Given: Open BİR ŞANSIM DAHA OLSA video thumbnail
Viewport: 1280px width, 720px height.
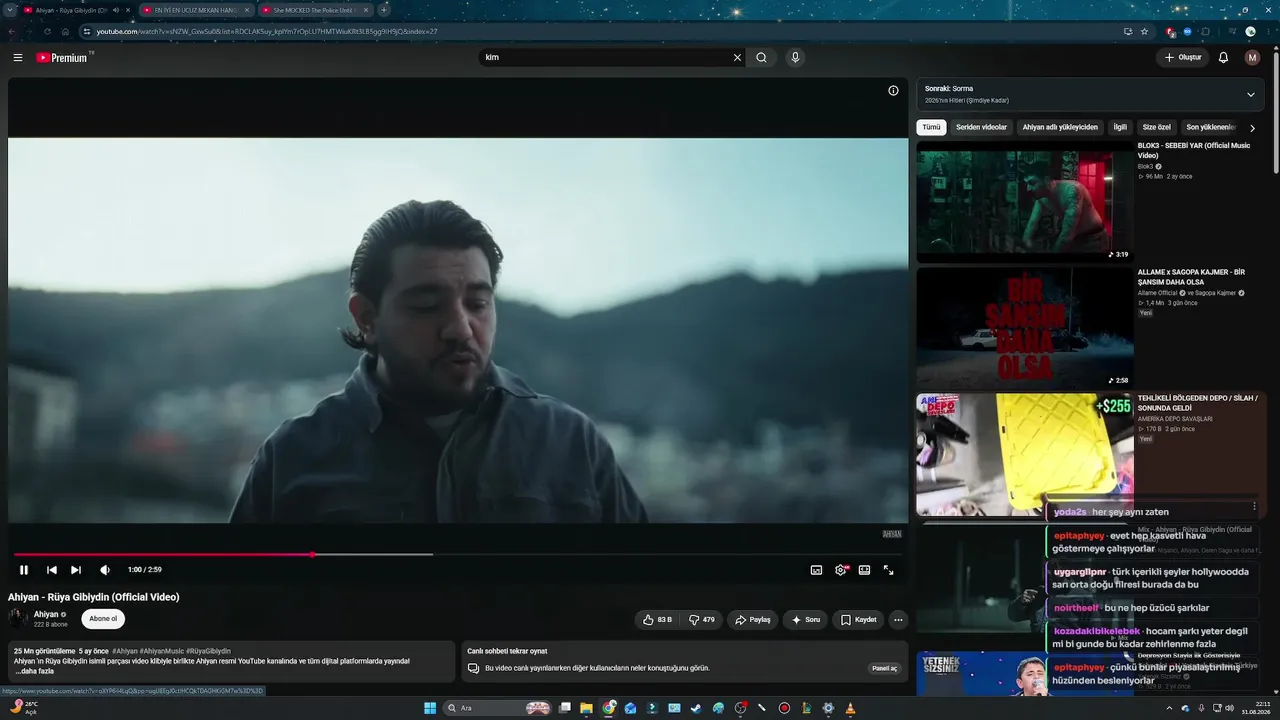Looking at the screenshot, I should (1025, 328).
